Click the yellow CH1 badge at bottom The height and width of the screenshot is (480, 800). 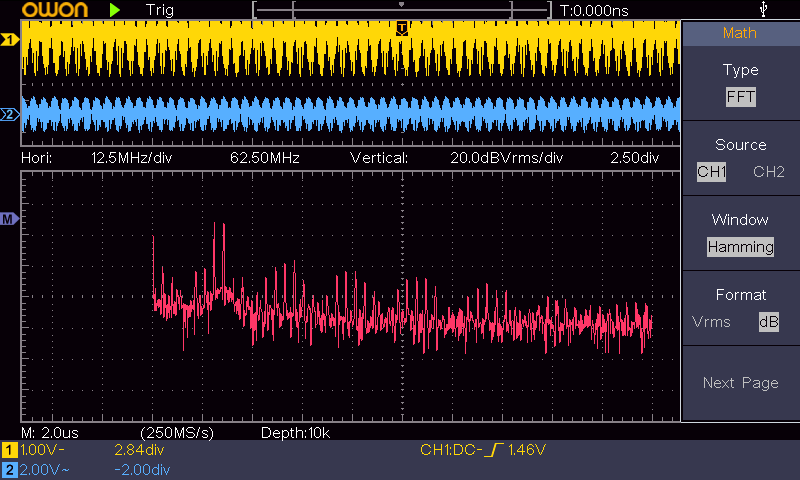[10, 450]
